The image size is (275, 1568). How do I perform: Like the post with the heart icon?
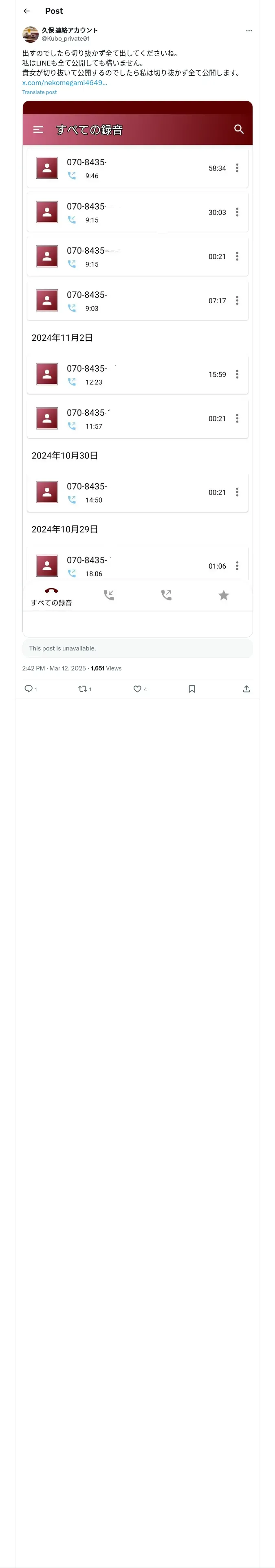(x=137, y=688)
